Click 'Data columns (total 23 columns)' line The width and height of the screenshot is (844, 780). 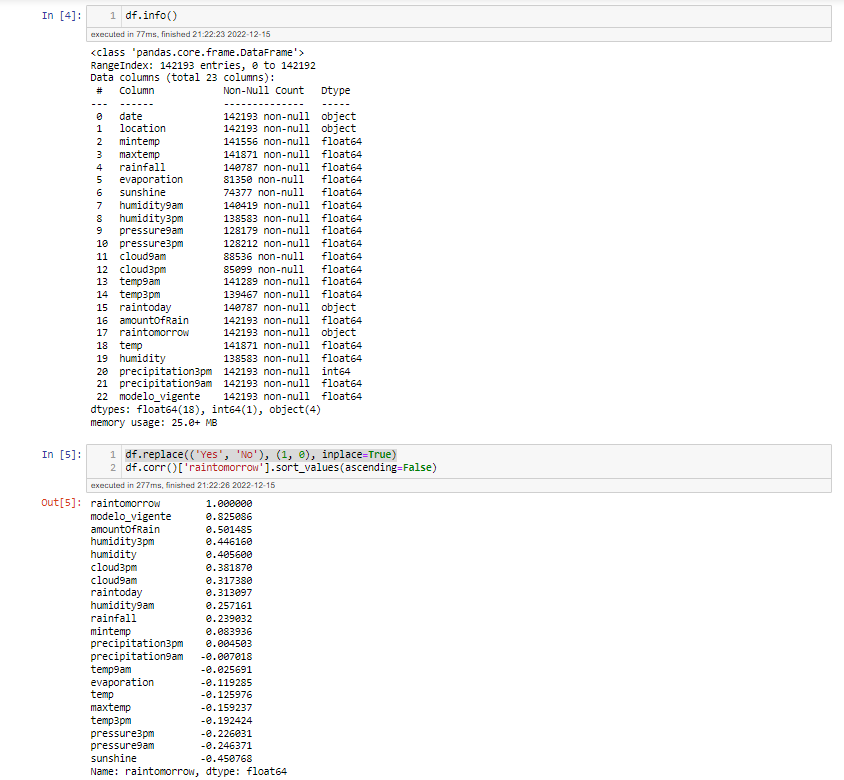[x=182, y=78]
